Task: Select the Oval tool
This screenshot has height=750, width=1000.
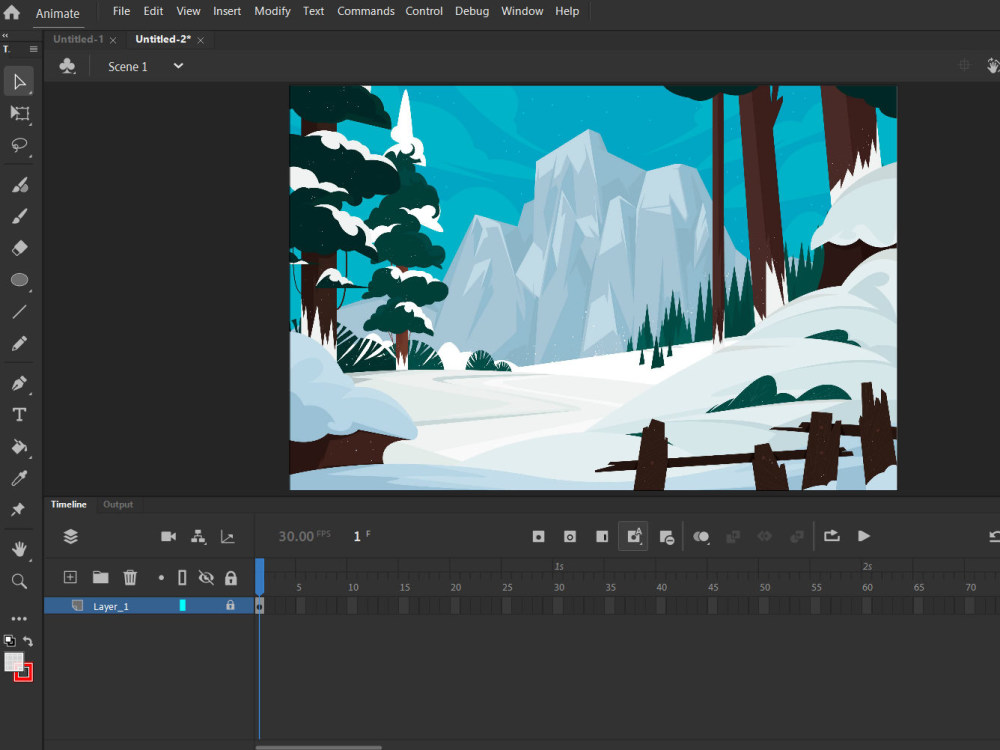Action: click(20, 280)
